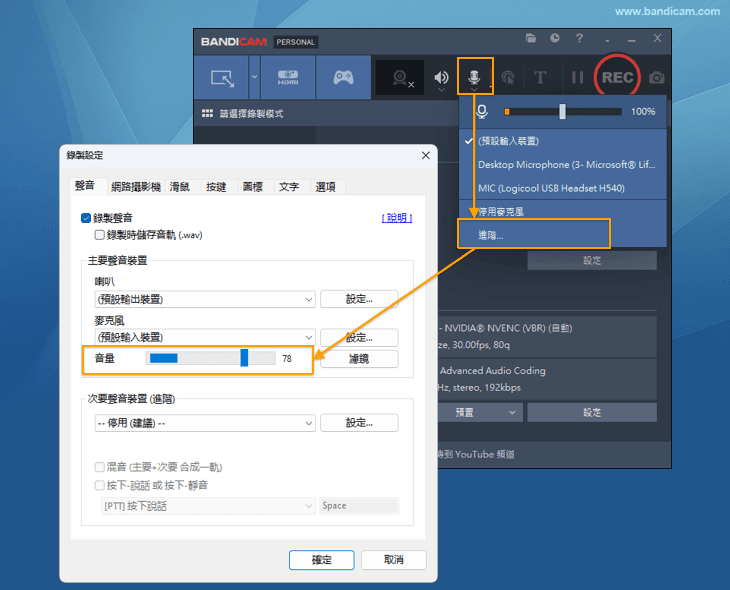Confirm with 確定 button
The height and width of the screenshot is (590, 730).
click(322, 560)
